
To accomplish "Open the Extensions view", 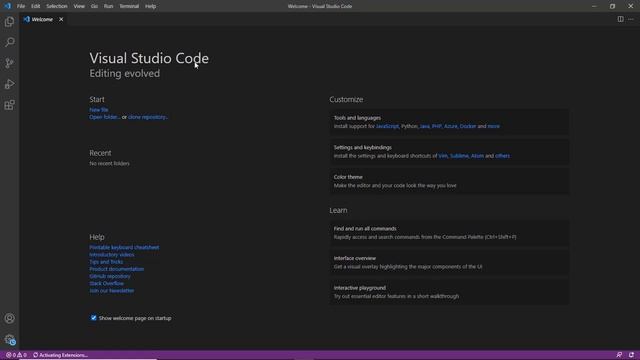I will [x=9, y=105].
